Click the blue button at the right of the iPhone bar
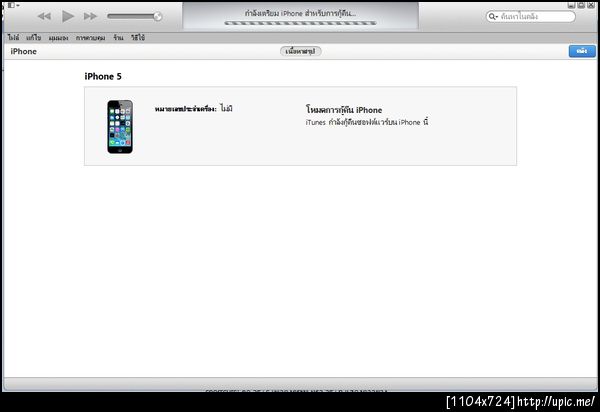The width and height of the screenshot is (600, 412). click(582, 51)
